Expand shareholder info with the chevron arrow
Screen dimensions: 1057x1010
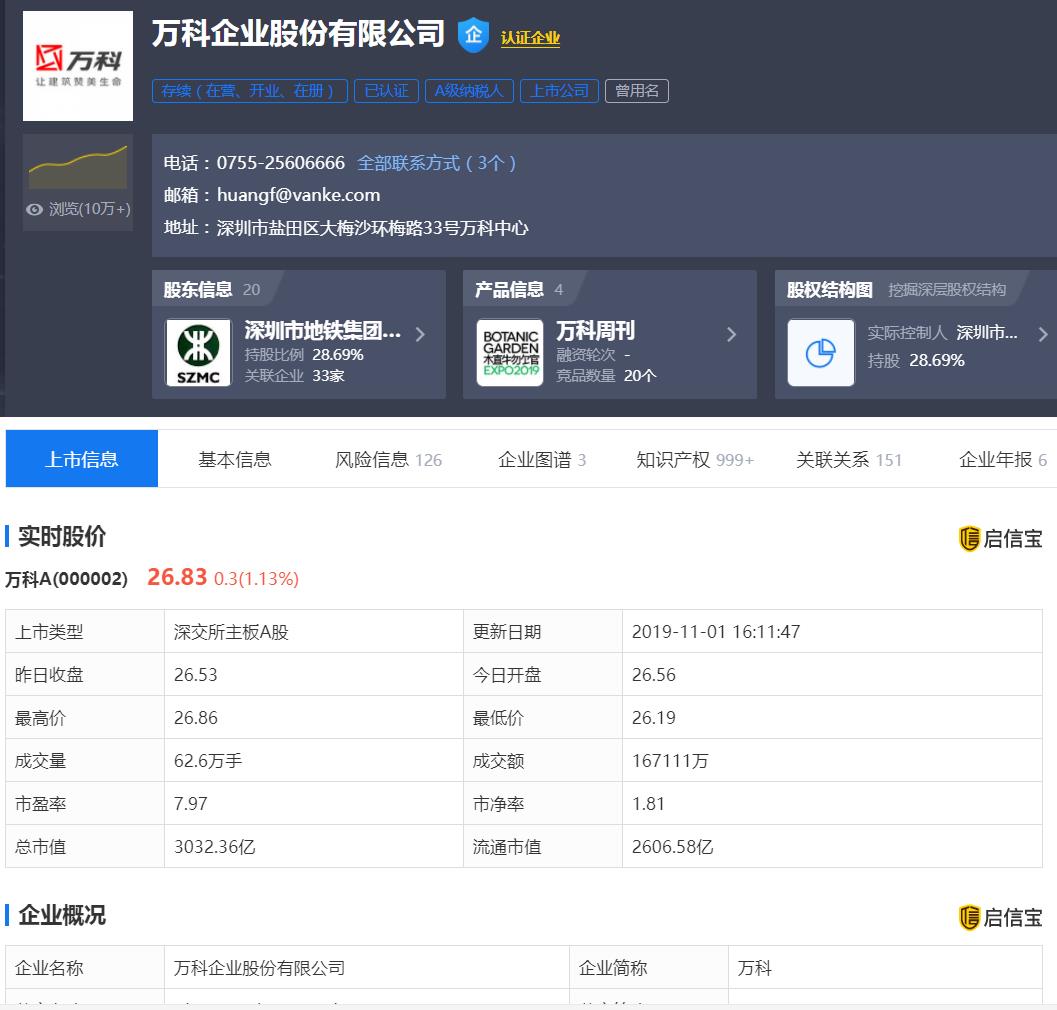(x=420, y=335)
